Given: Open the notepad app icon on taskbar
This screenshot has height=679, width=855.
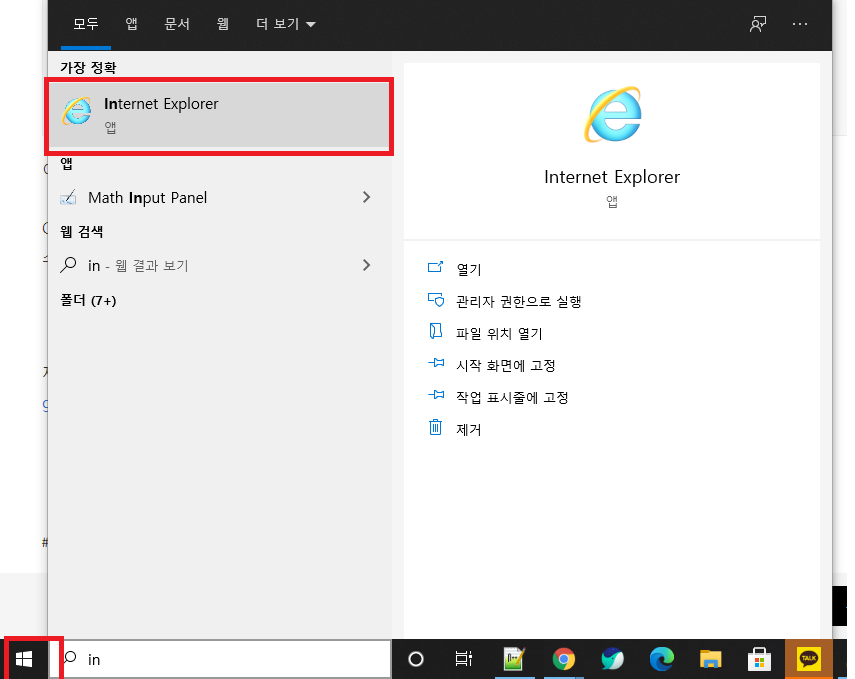Looking at the screenshot, I should click(x=514, y=659).
